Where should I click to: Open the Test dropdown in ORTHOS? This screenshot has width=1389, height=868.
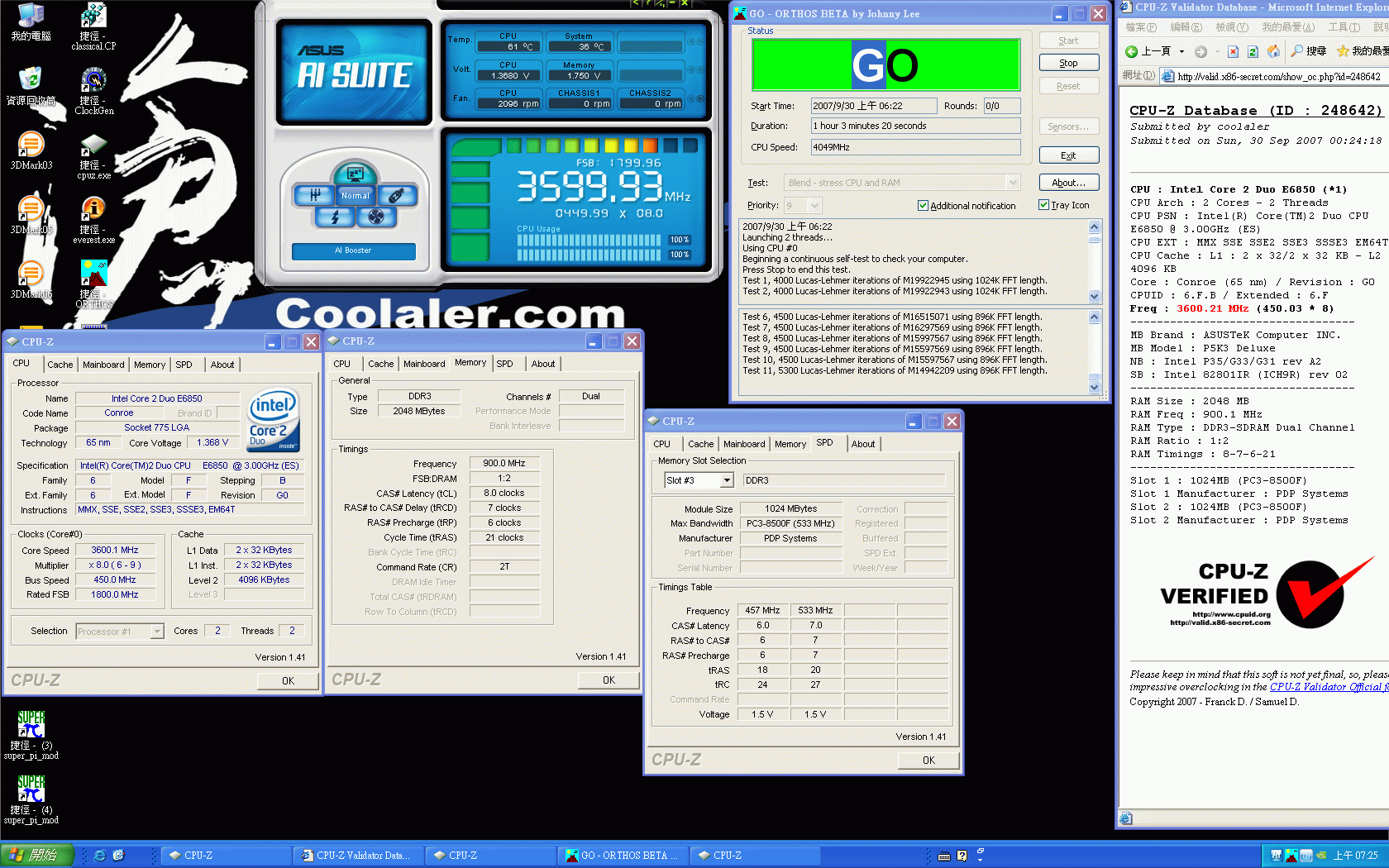click(x=1012, y=183)
